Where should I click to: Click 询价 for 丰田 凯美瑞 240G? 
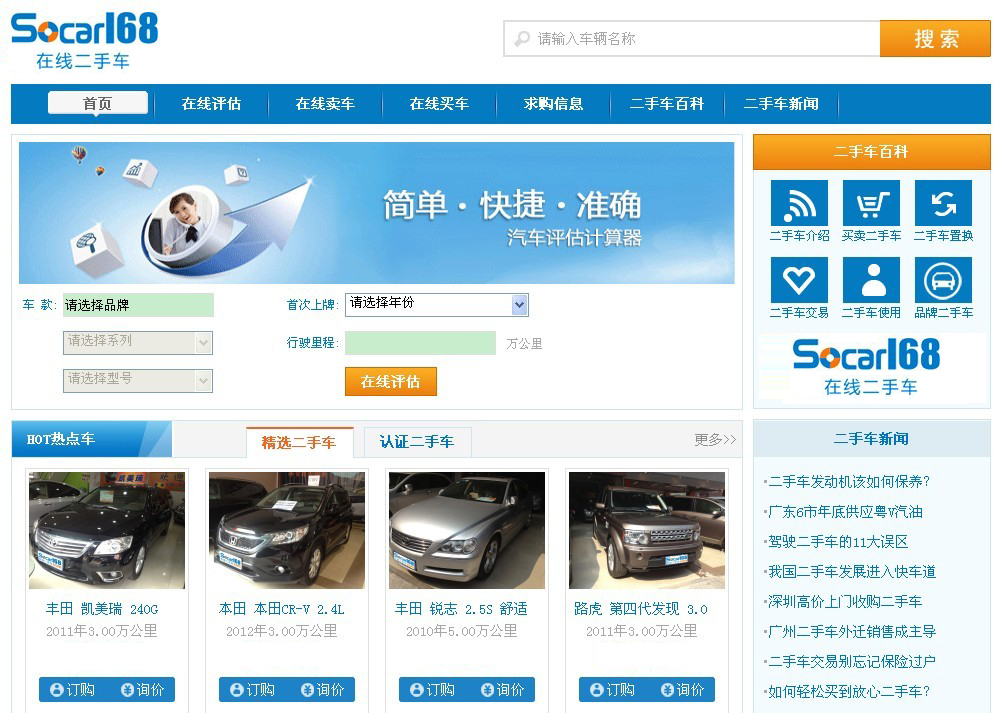142,689
